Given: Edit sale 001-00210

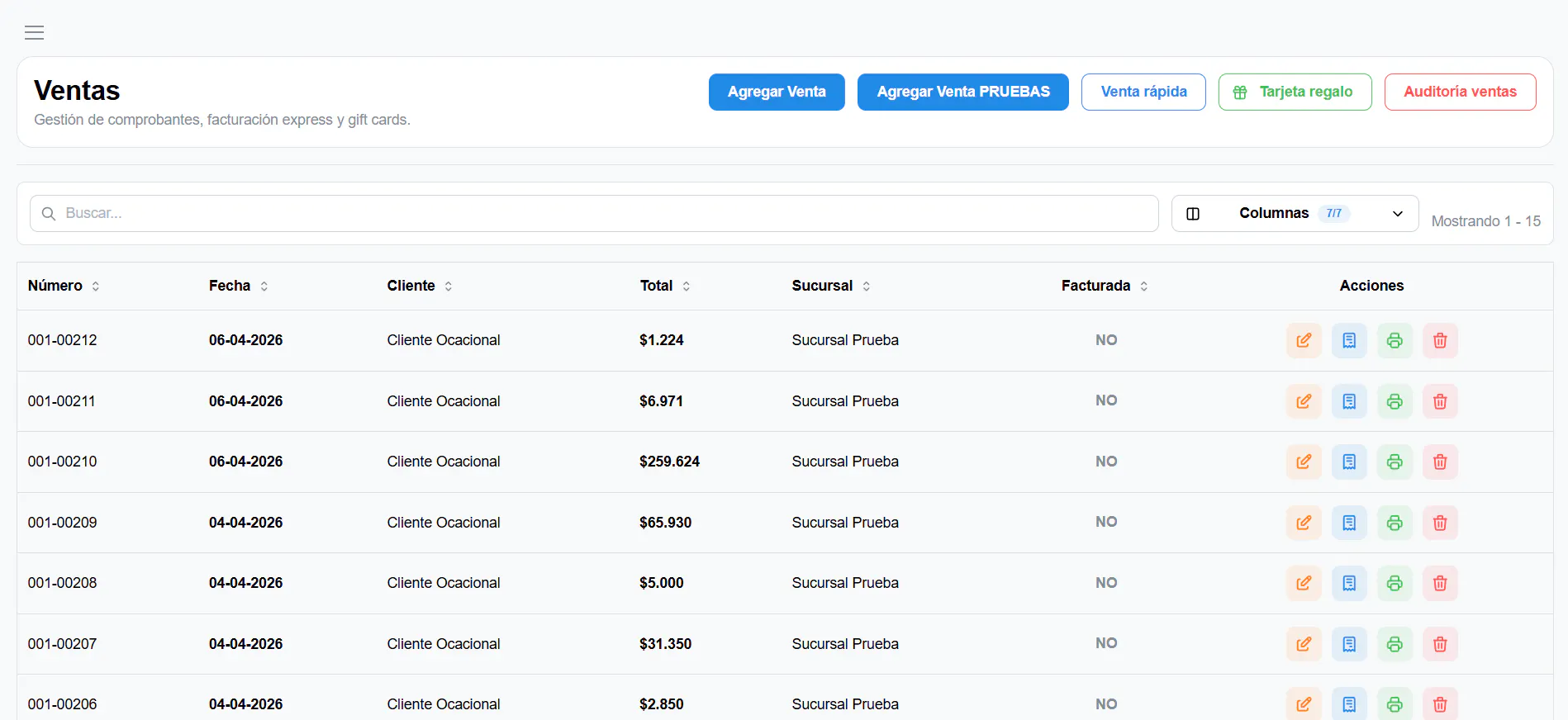Looking at the screenshot, I should click(1304, 462).
